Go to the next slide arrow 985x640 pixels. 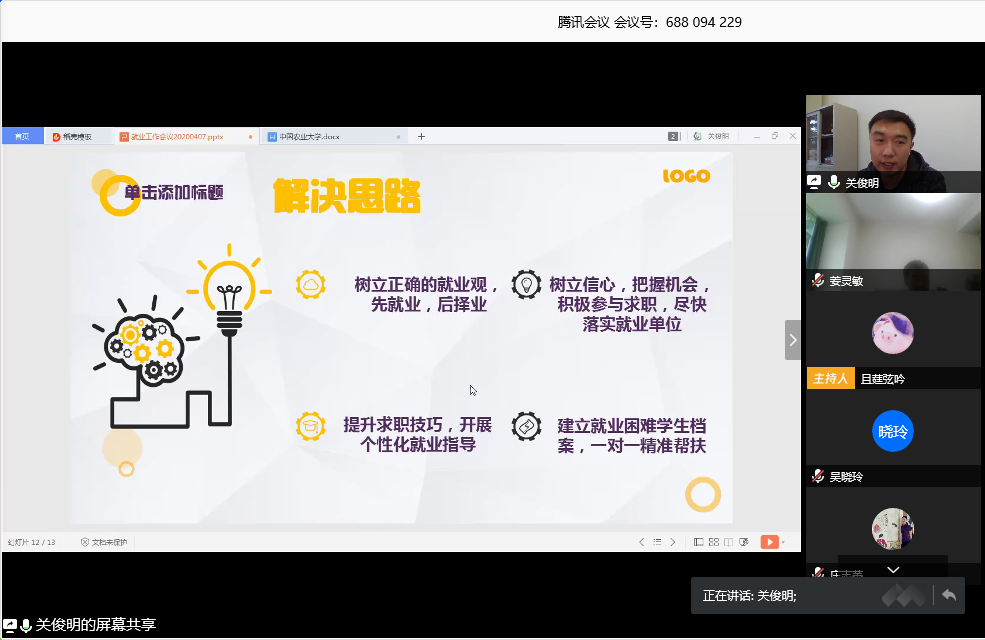(673, 542)
